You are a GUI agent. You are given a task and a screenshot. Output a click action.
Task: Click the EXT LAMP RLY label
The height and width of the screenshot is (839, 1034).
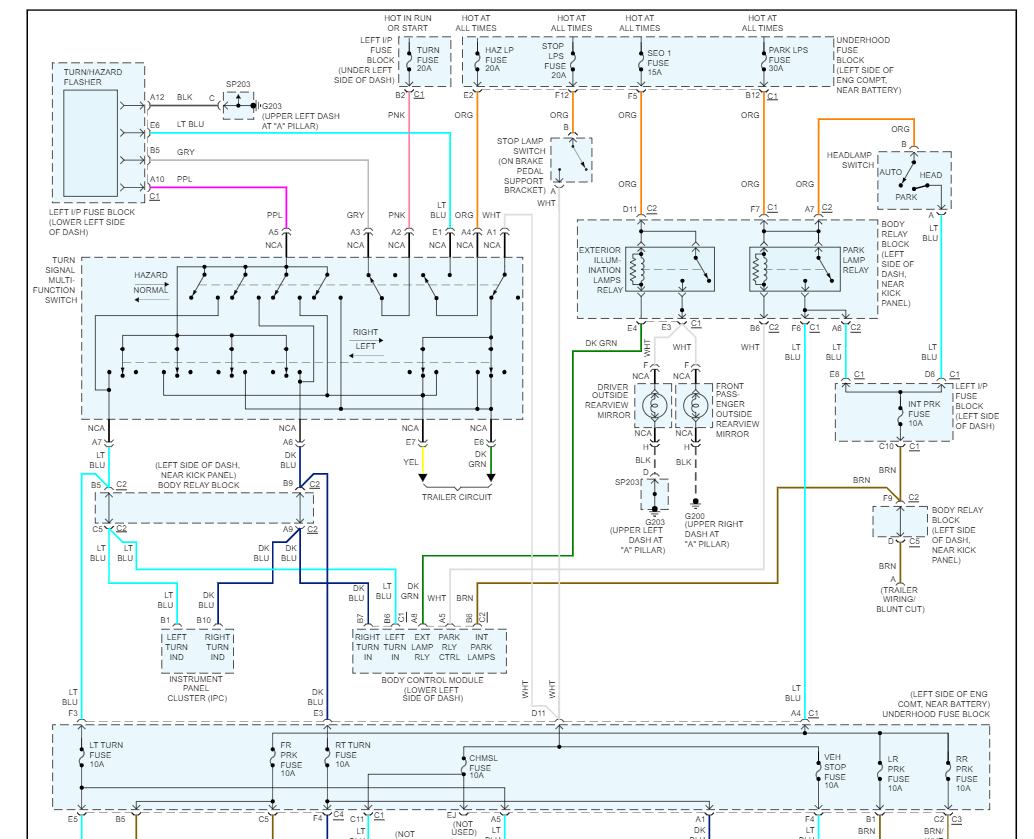click(x=422, y=647)
